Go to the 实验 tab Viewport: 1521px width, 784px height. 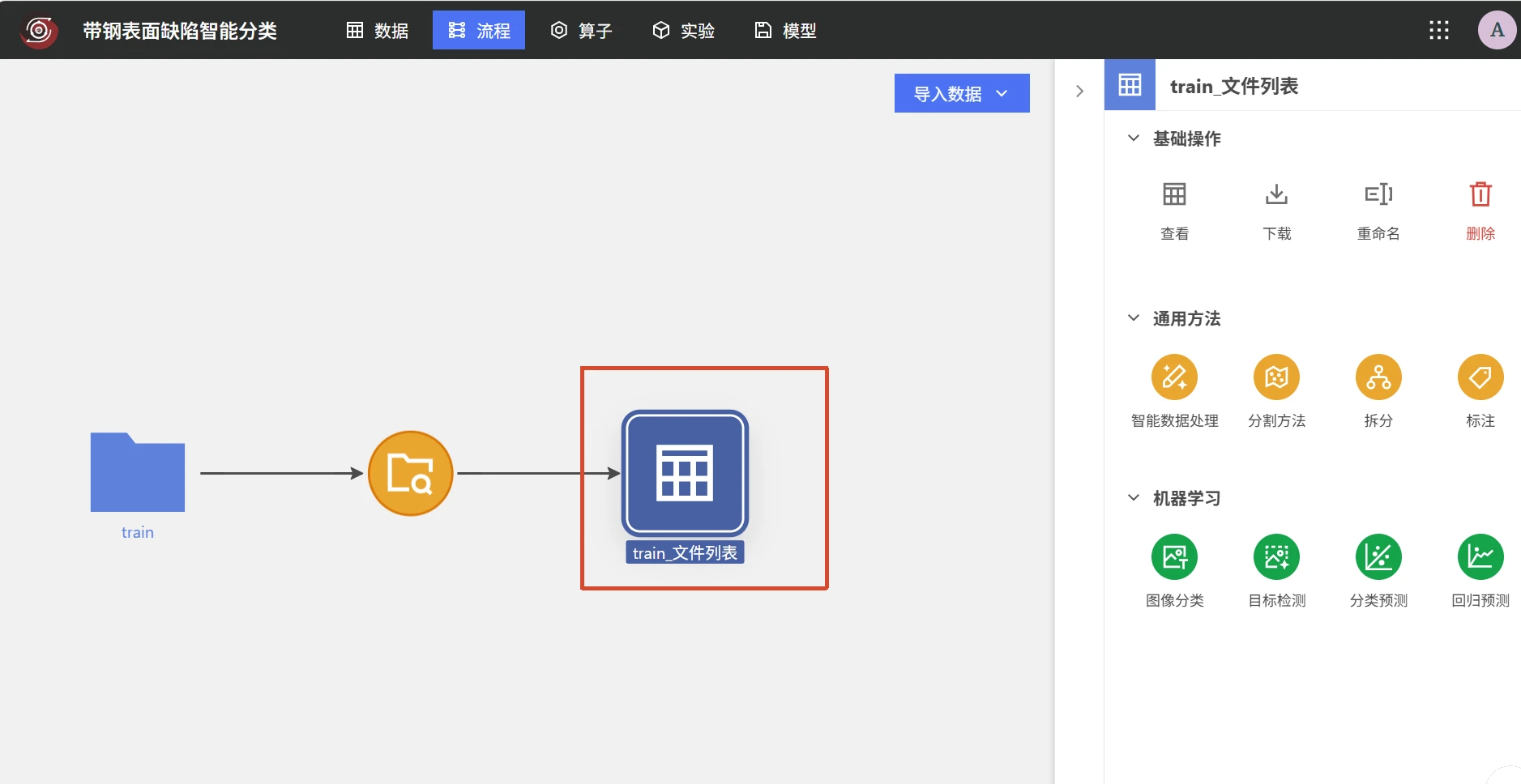coord(683,31)
